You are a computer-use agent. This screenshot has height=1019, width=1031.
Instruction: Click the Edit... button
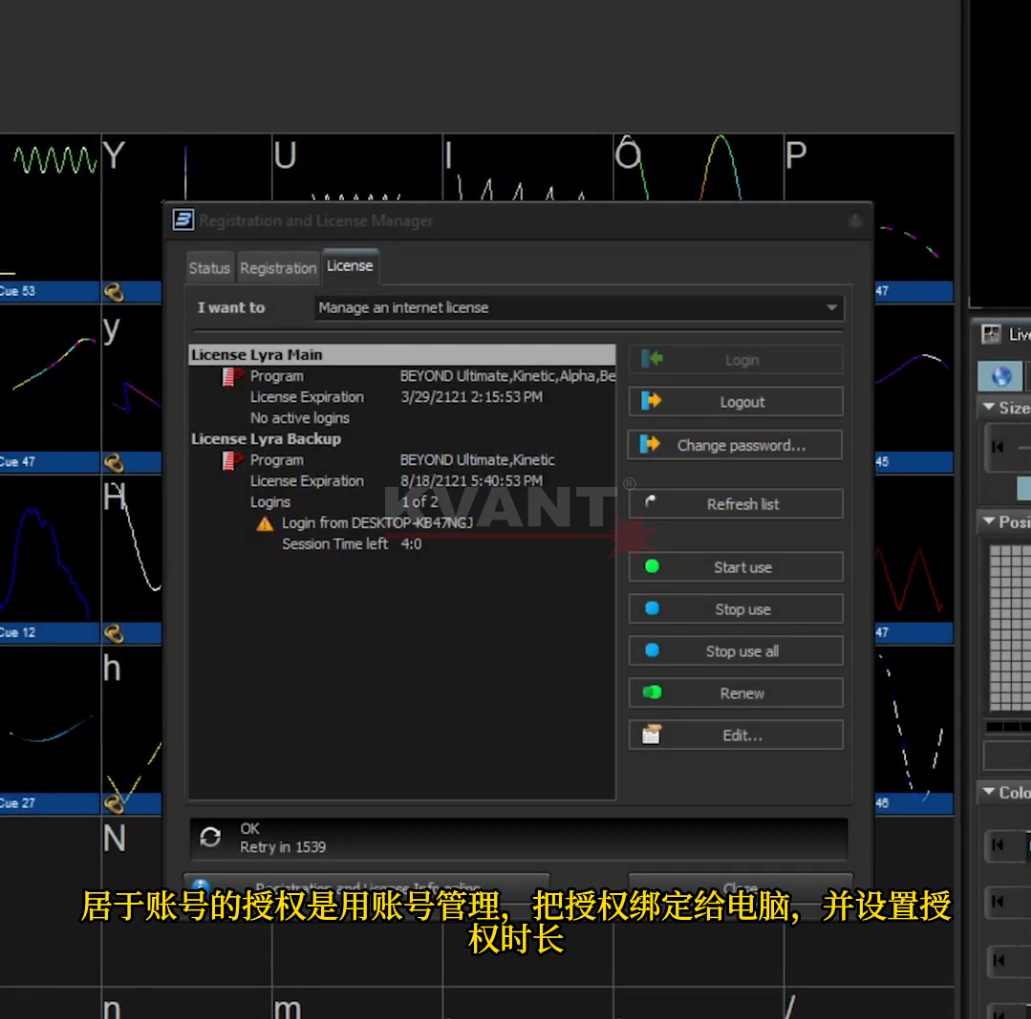pyautogui.click(x=736, y=736)
